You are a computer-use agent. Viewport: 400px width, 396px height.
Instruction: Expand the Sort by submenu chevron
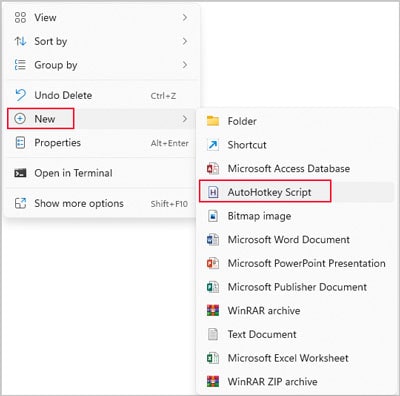pyautogui.click(x=185, y=41)
